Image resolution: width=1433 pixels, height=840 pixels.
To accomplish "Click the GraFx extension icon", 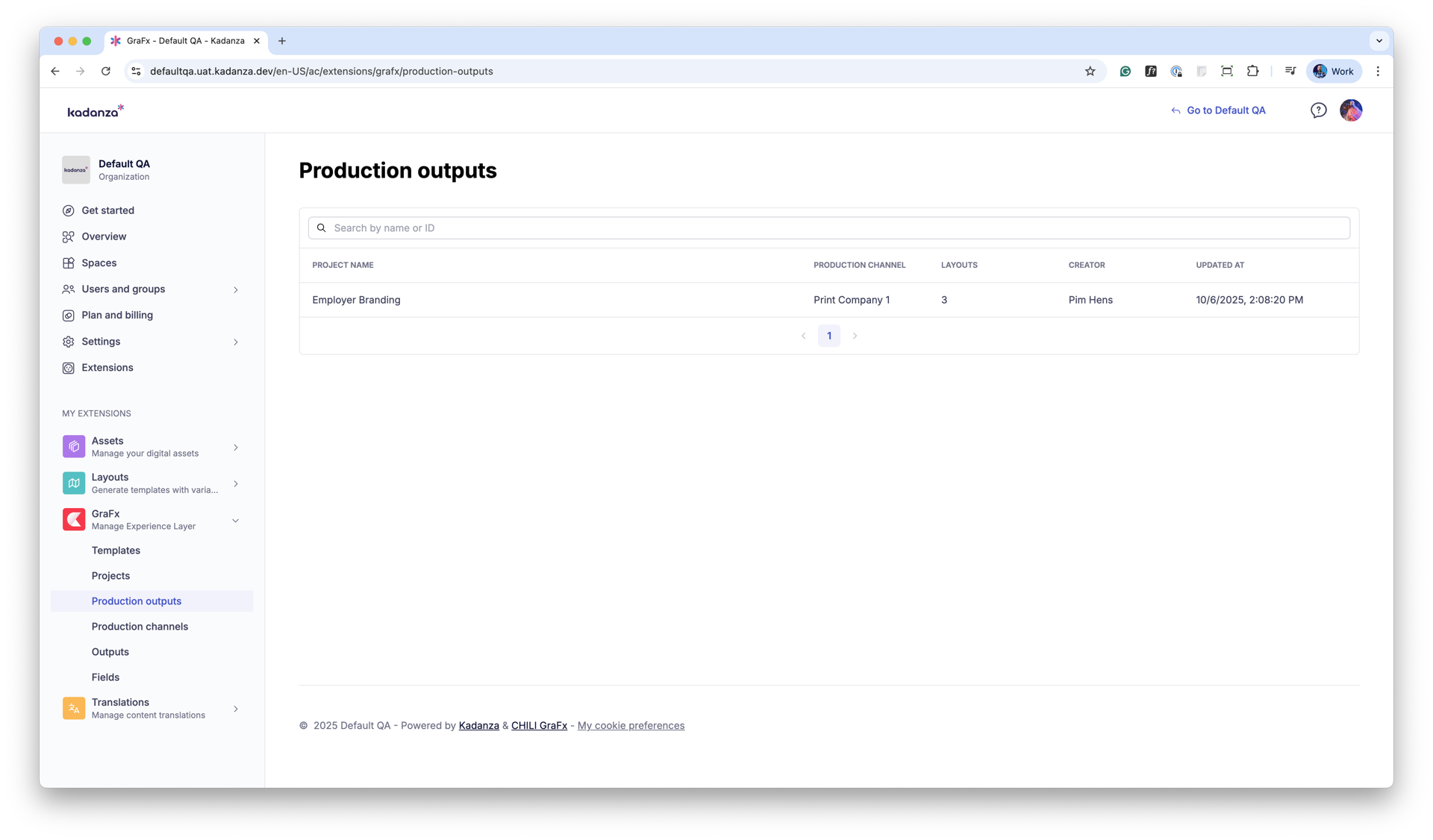I will (x=74, y=519).
